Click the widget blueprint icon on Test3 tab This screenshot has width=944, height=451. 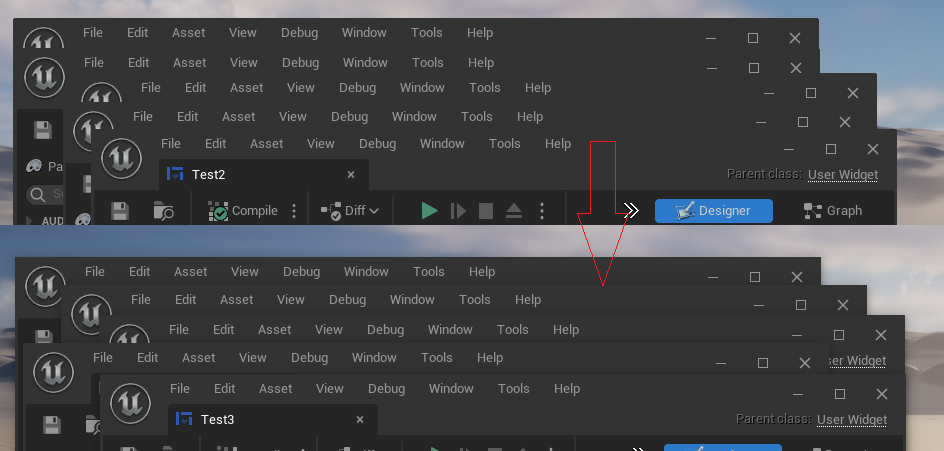(184, 419)
